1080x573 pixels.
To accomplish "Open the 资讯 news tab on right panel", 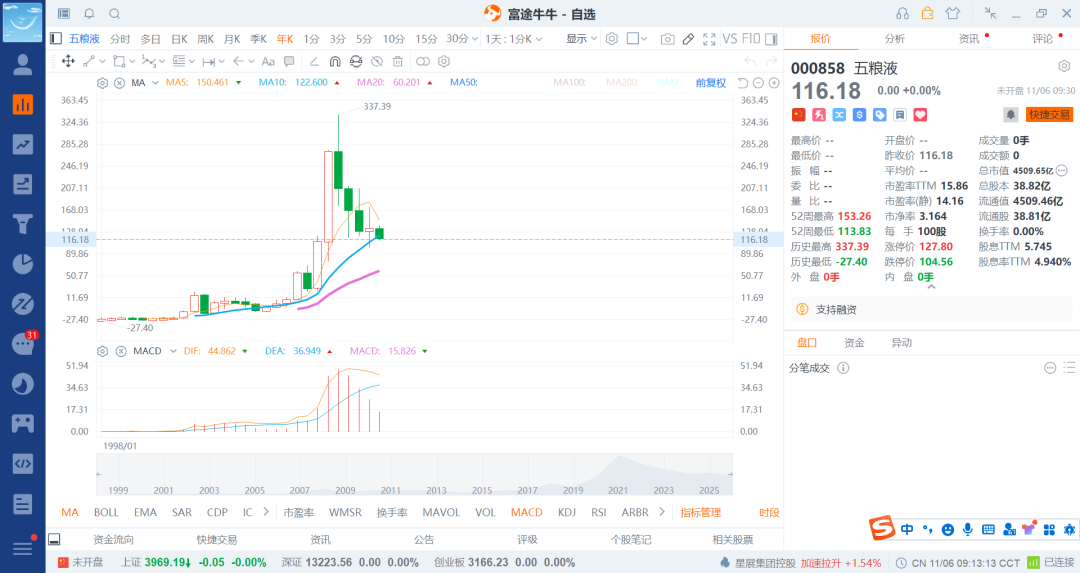I will point(969,39).
